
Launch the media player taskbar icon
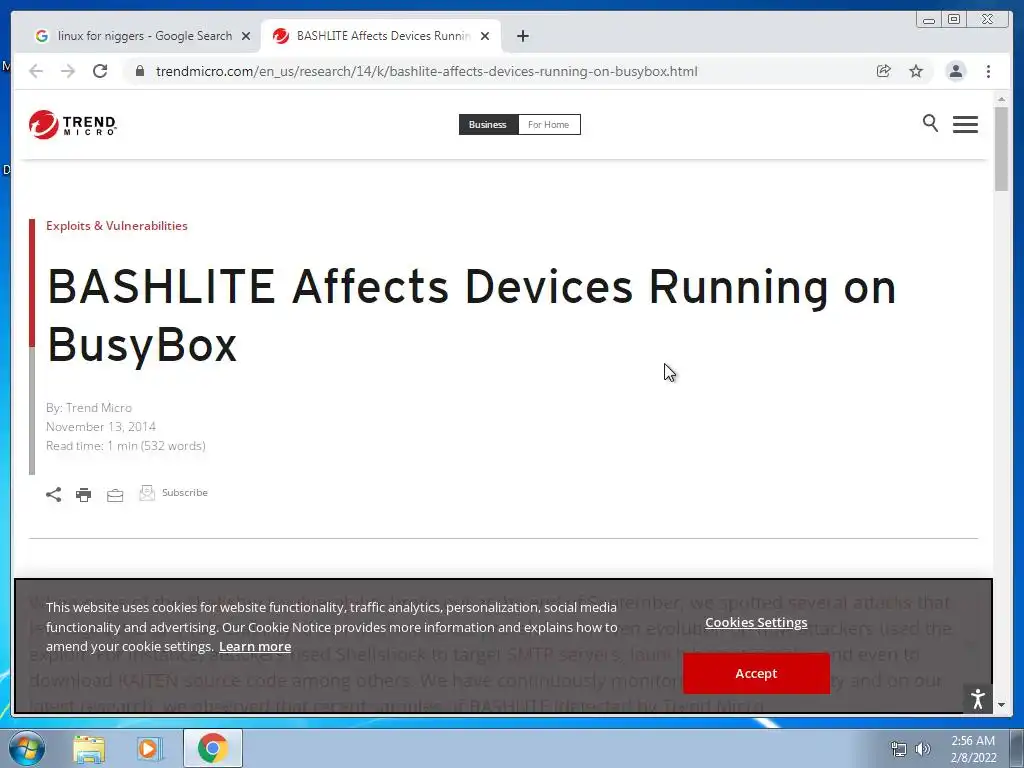click(149, 749)
